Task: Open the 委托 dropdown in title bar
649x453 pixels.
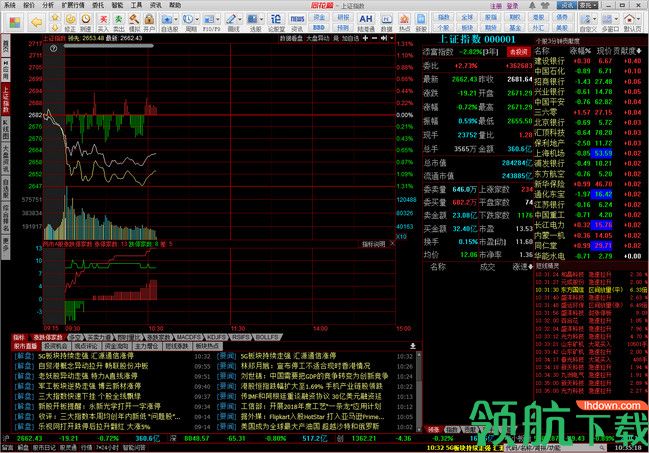Action: 588,5
